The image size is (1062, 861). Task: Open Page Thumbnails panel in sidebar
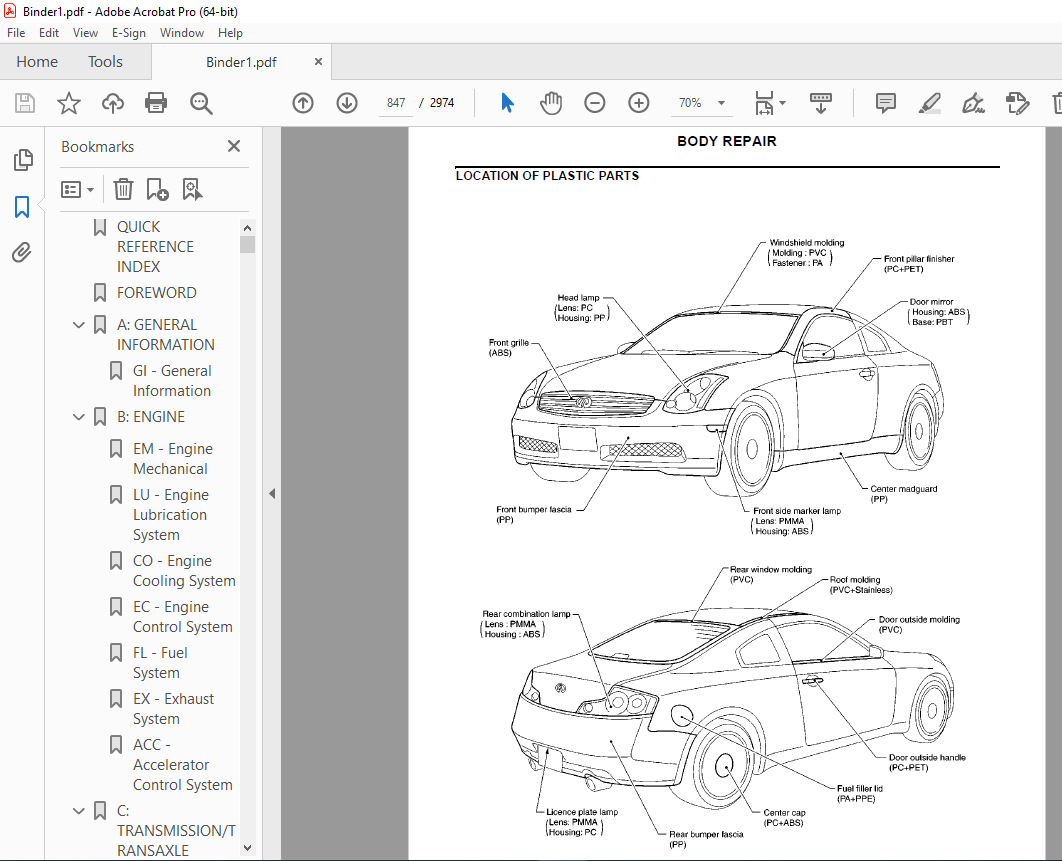pos(22,160)
